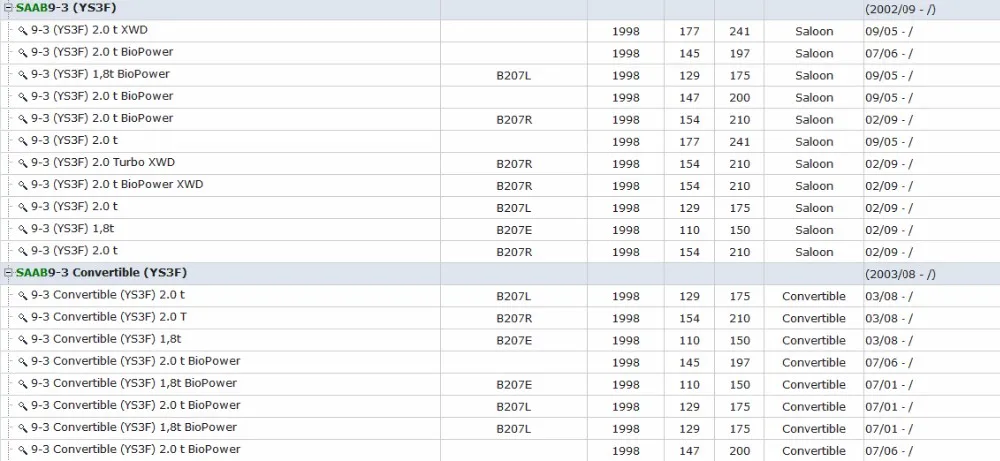Click magnifier icon for last Convertible 2.0 t BioPower
The width and height of the screenshot is (1000, 461).
pos(23,450)
